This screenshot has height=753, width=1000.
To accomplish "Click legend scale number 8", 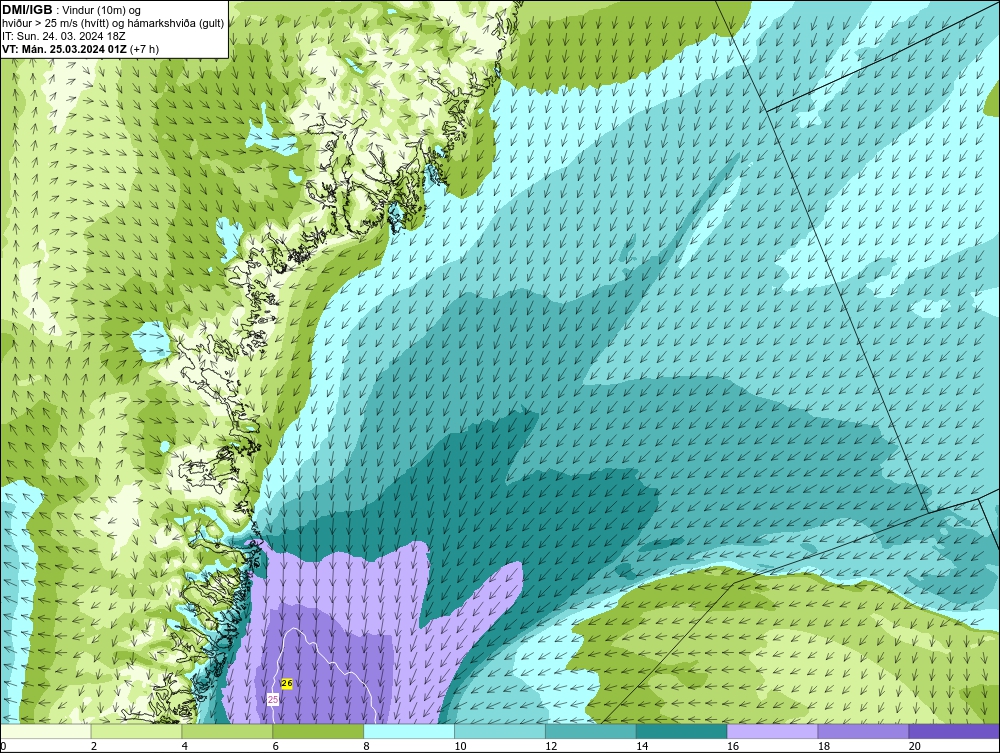I will [367, 746].
